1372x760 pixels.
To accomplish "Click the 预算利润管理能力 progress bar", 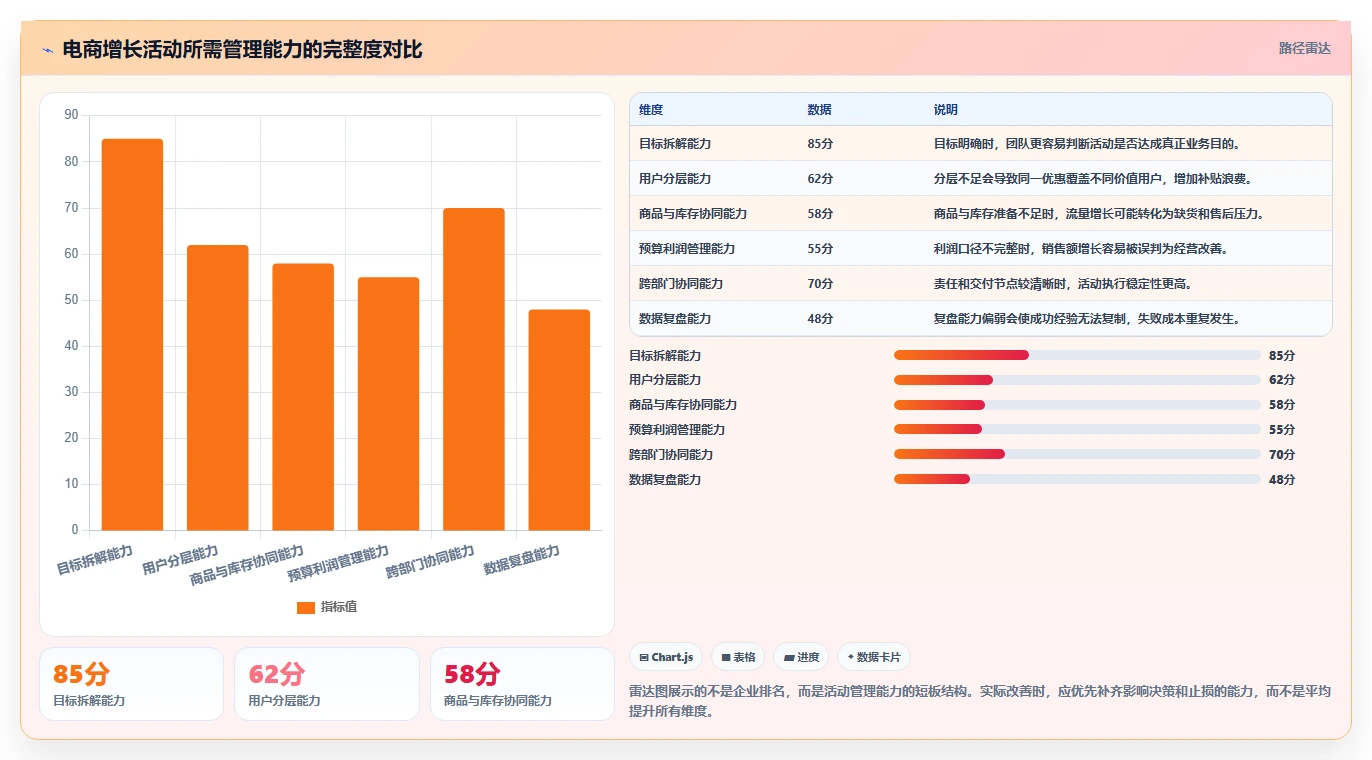I will (x=1077, y=429).
